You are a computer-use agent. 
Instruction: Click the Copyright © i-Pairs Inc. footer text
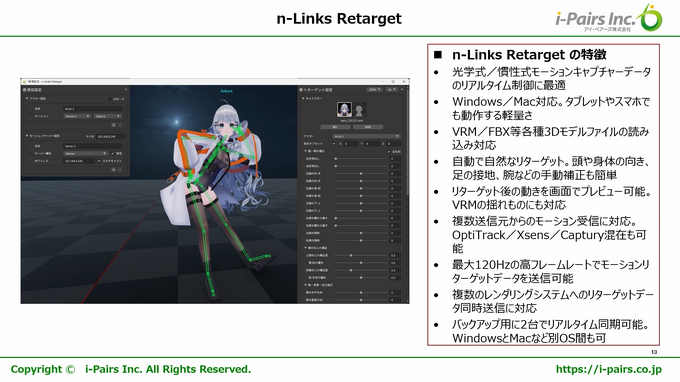pos(131,369)
